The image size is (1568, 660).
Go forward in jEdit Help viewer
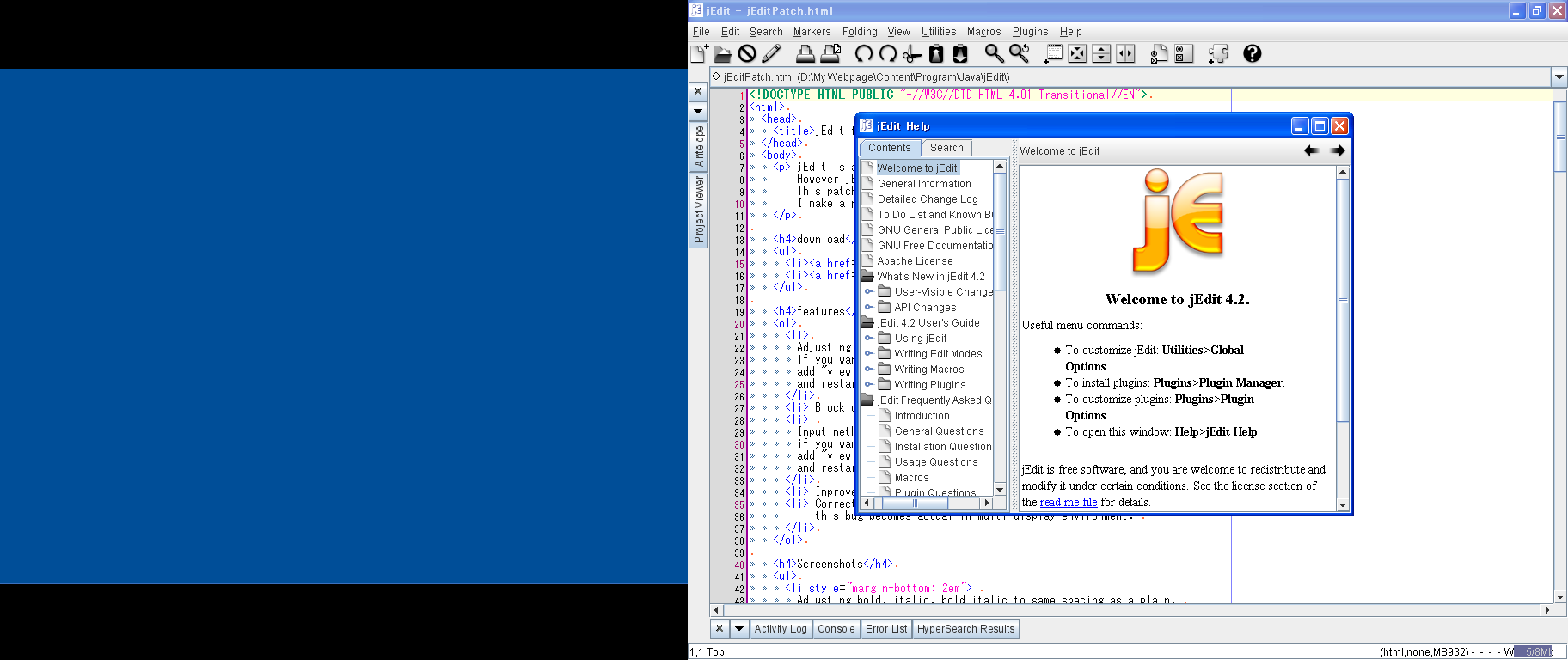[x=1337, y=150]
